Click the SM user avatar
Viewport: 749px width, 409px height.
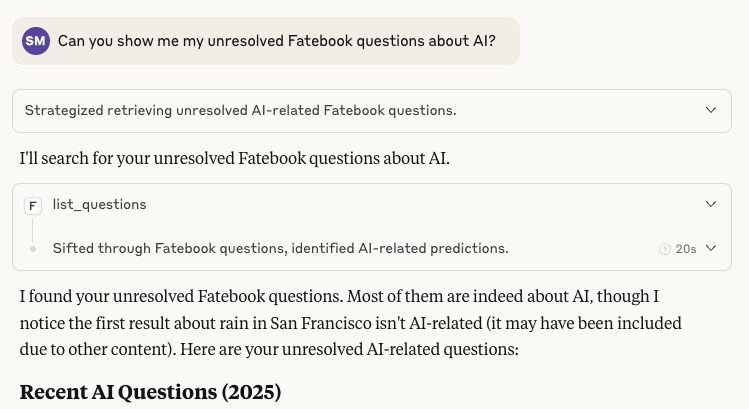click(x=35, y=41)
